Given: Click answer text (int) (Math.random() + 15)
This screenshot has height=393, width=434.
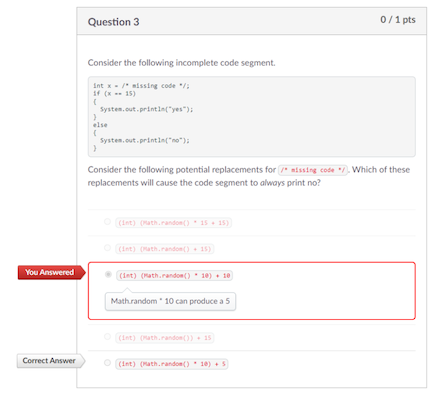Looking at the screenshot, I should tap(165, 249).
